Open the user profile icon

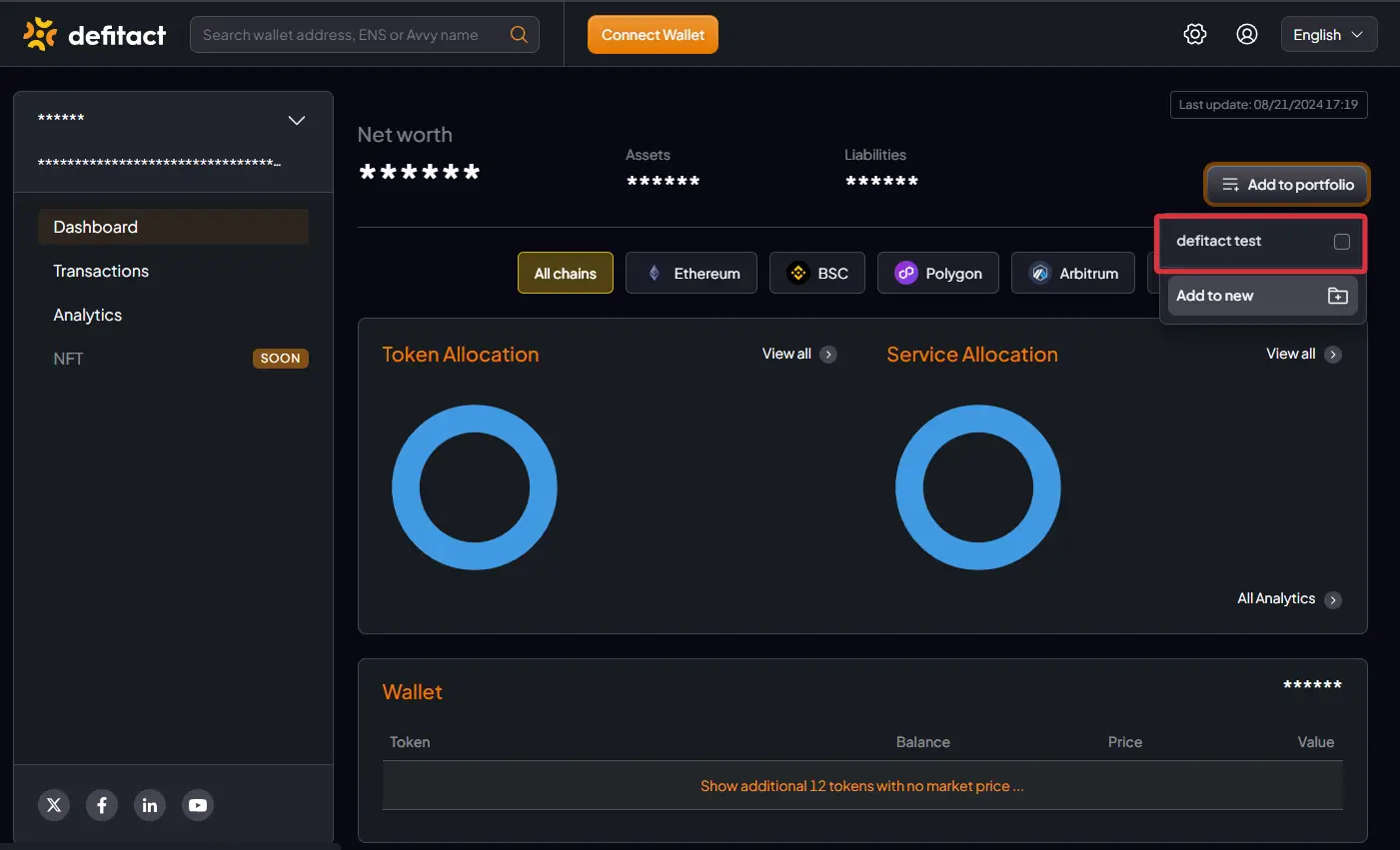click(1246, 35)
